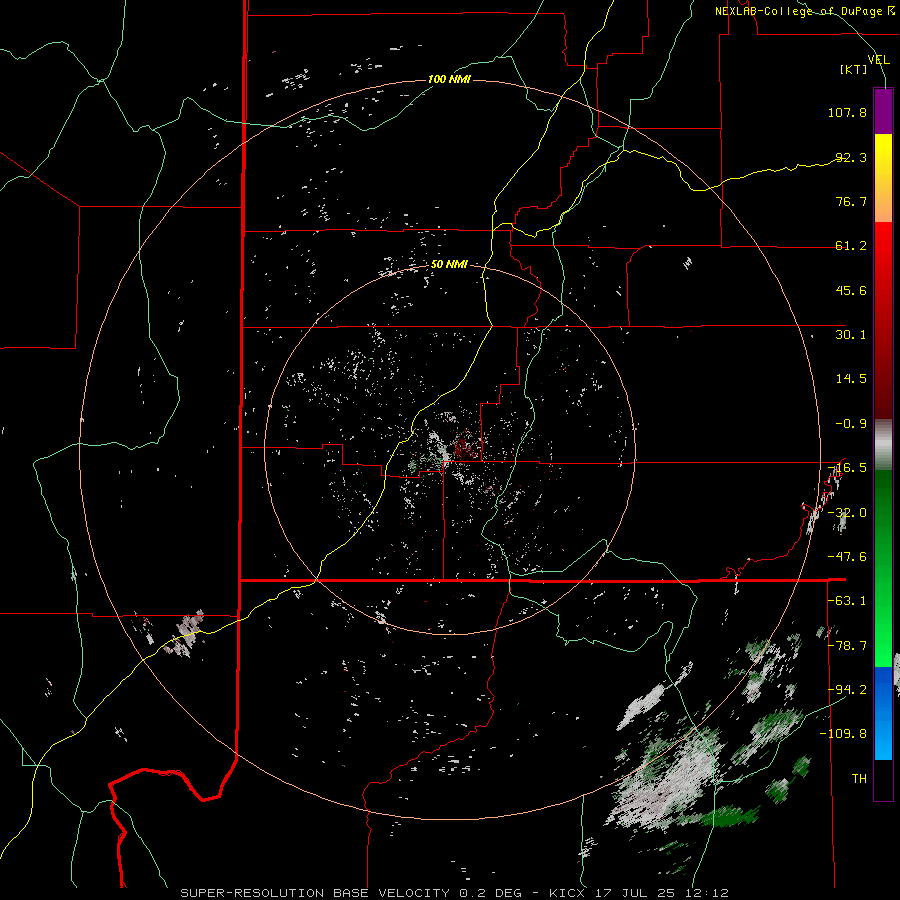Click the 45.6 scale value
The height and width of the screenshot is (900, 900).
click(851, 290)
